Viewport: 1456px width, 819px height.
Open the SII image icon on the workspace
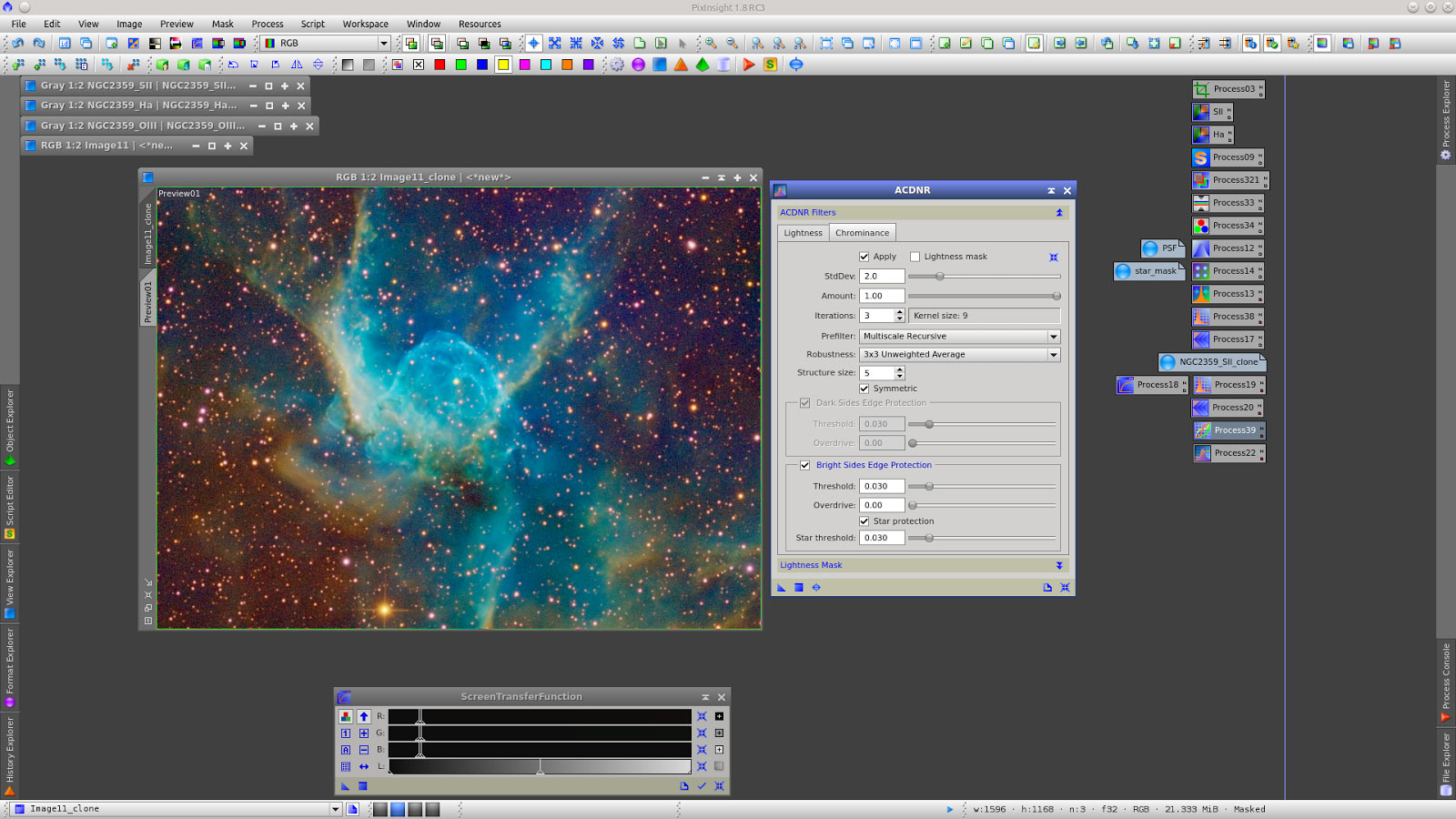pos(1212,112)
